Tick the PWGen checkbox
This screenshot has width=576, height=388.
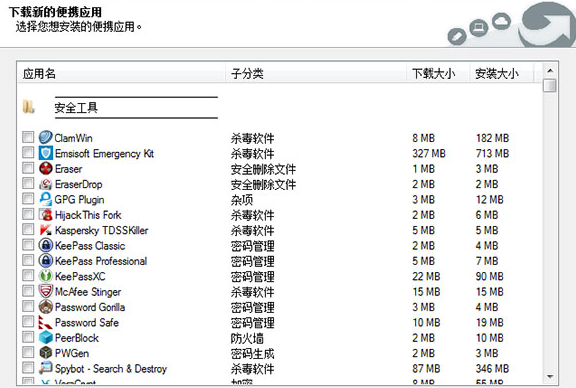pos(28,353)
